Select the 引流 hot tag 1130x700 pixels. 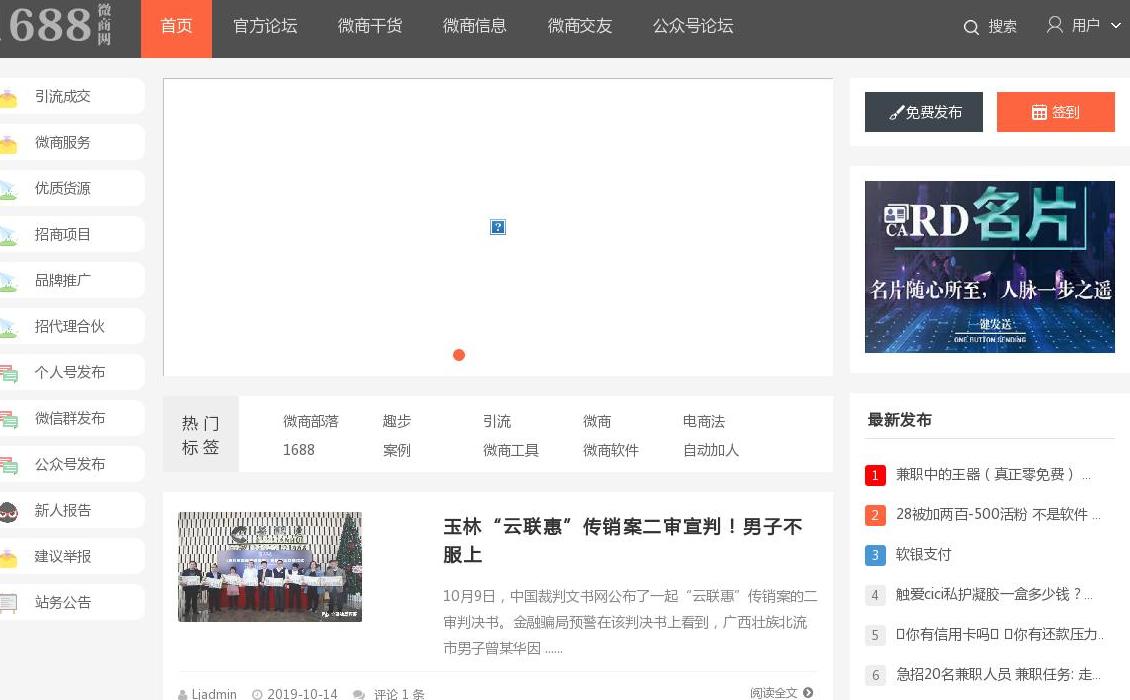pos(497,422)
